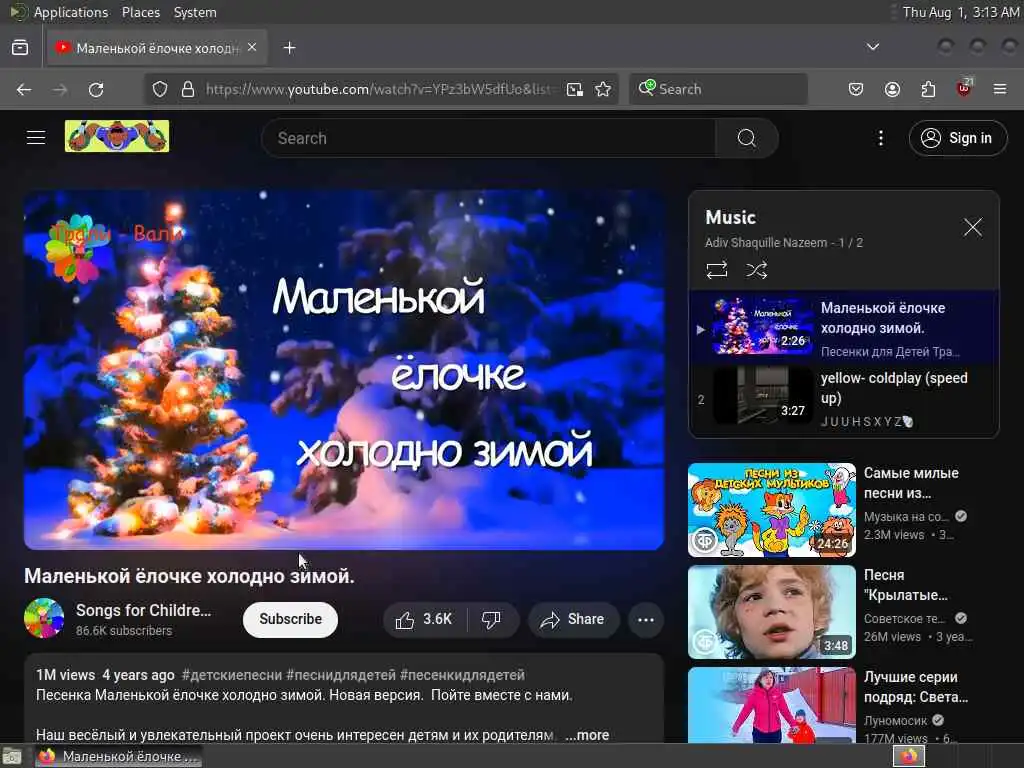Click the clock Thu Aug 1
The width and height of the screenshot is (1024, 768).
pyautogui.click(x=960, y=12)
